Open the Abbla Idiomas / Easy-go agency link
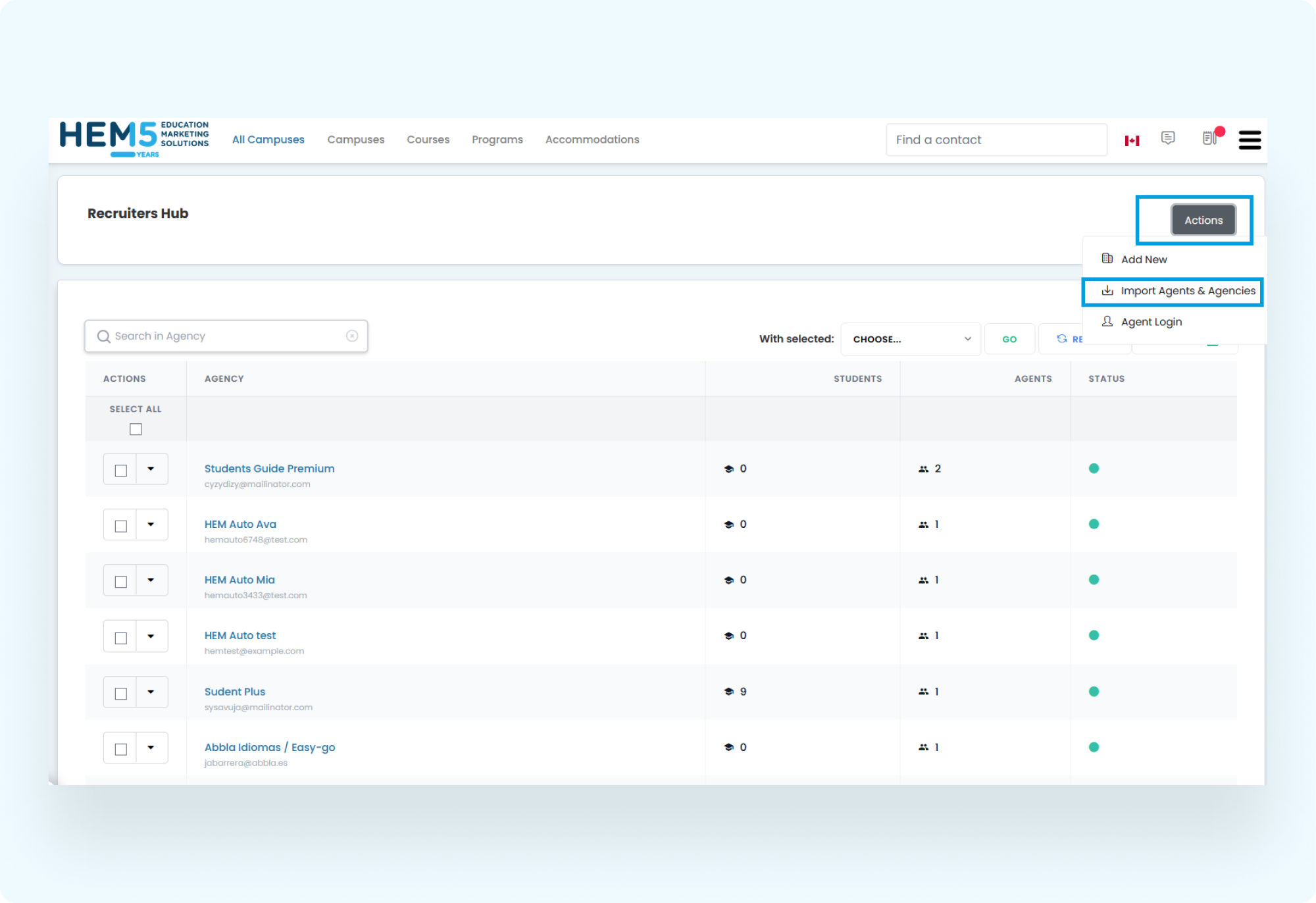 [x=270, y=747]
